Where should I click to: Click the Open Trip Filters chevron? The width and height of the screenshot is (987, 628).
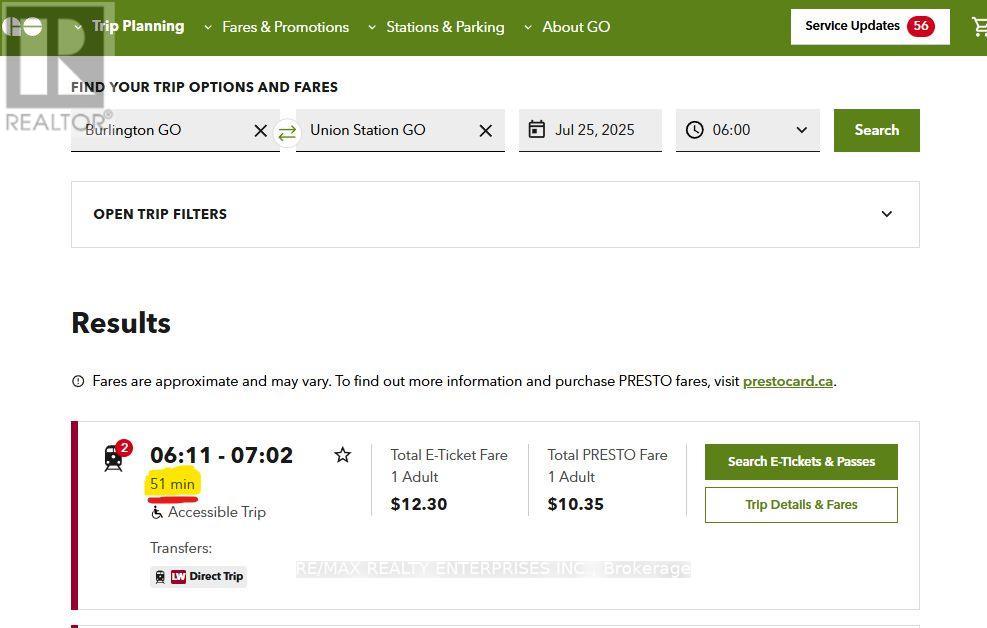(886, 214)
